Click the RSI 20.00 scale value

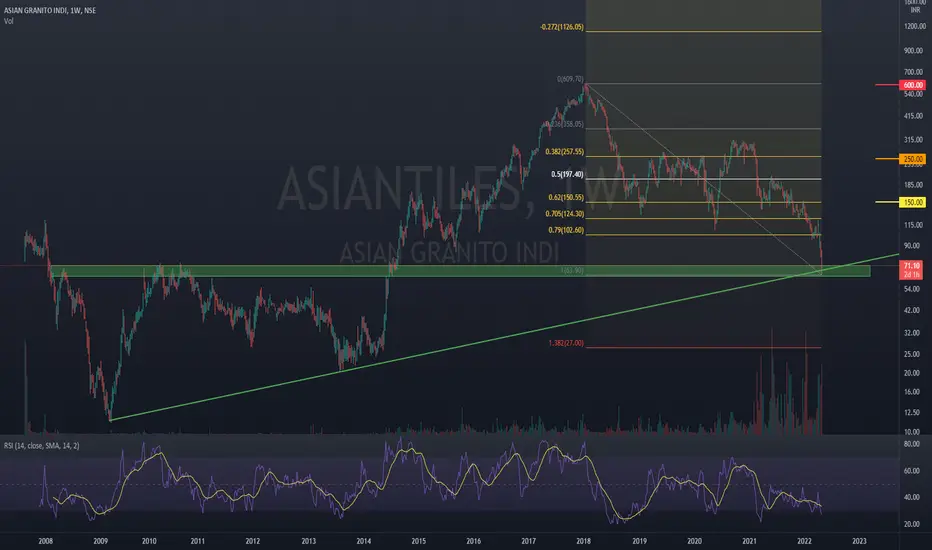pyautogui.click(x=912, y=524)
